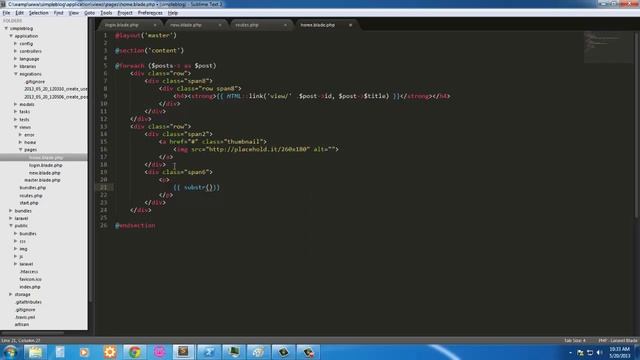640x360 pixels.
Task: Open the Tools menu
Action: [x=106, y=13]
